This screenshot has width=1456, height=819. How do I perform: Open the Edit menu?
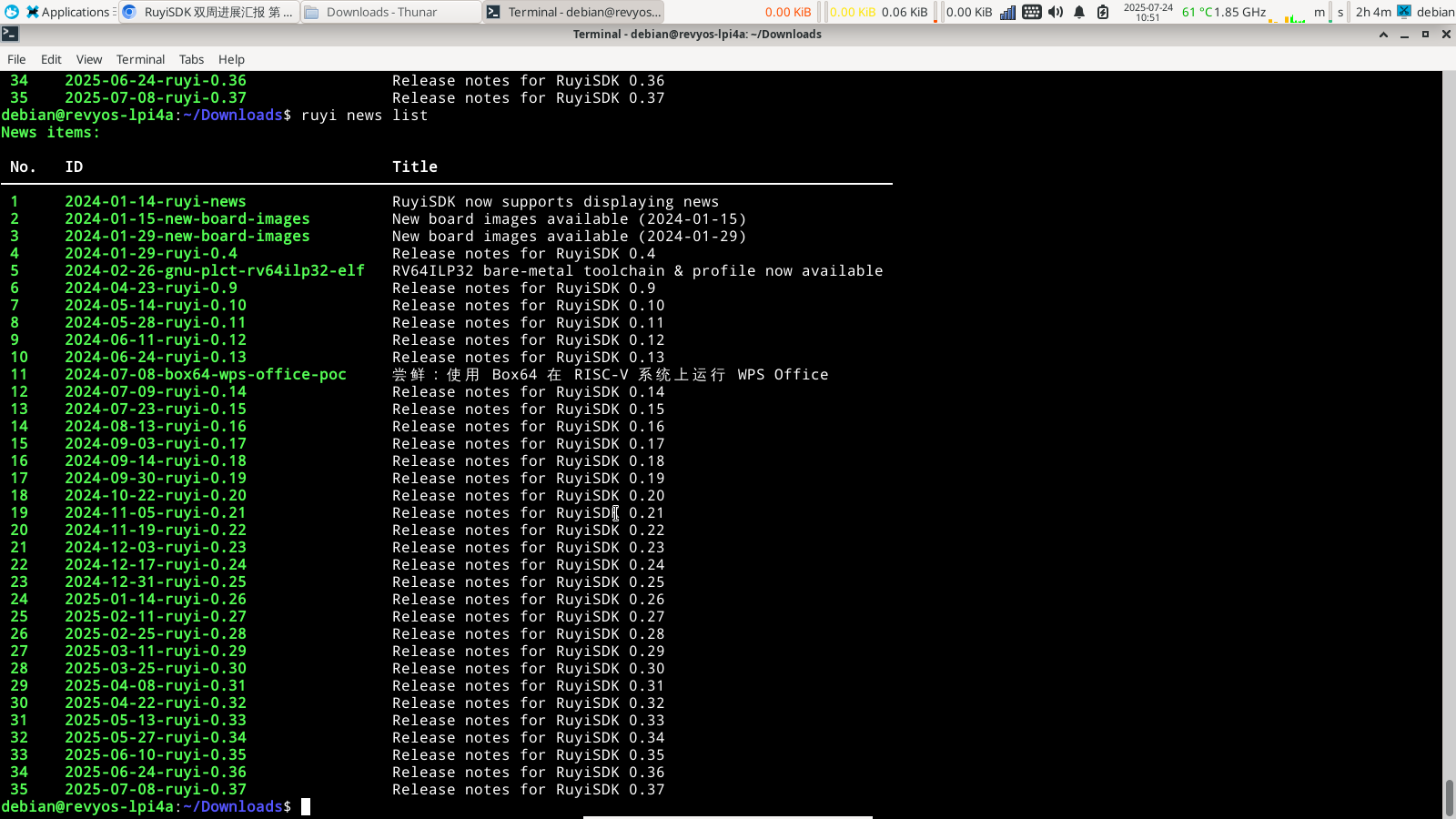(x=51, y=59)
